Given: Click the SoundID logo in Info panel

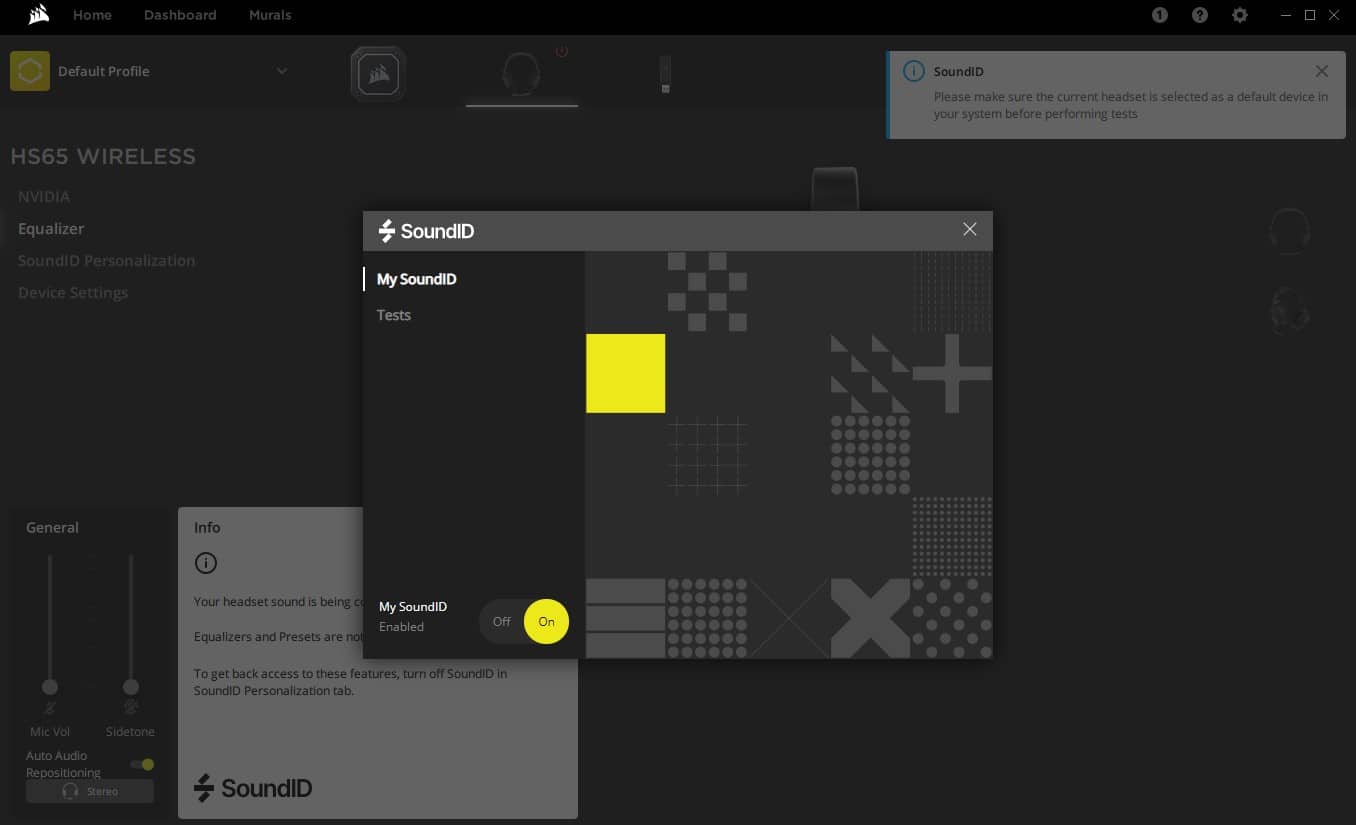Looking at the screenshot, I should point(253,788).
